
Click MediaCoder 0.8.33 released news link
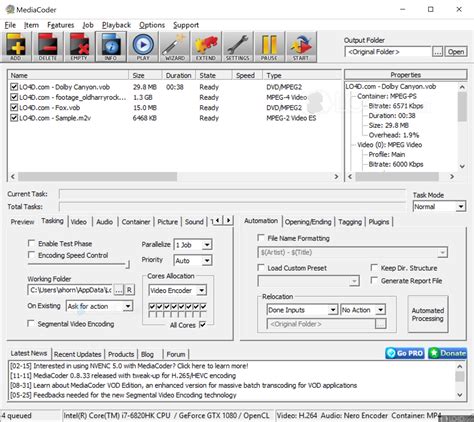pyautogui.click(x=123, y=375)
